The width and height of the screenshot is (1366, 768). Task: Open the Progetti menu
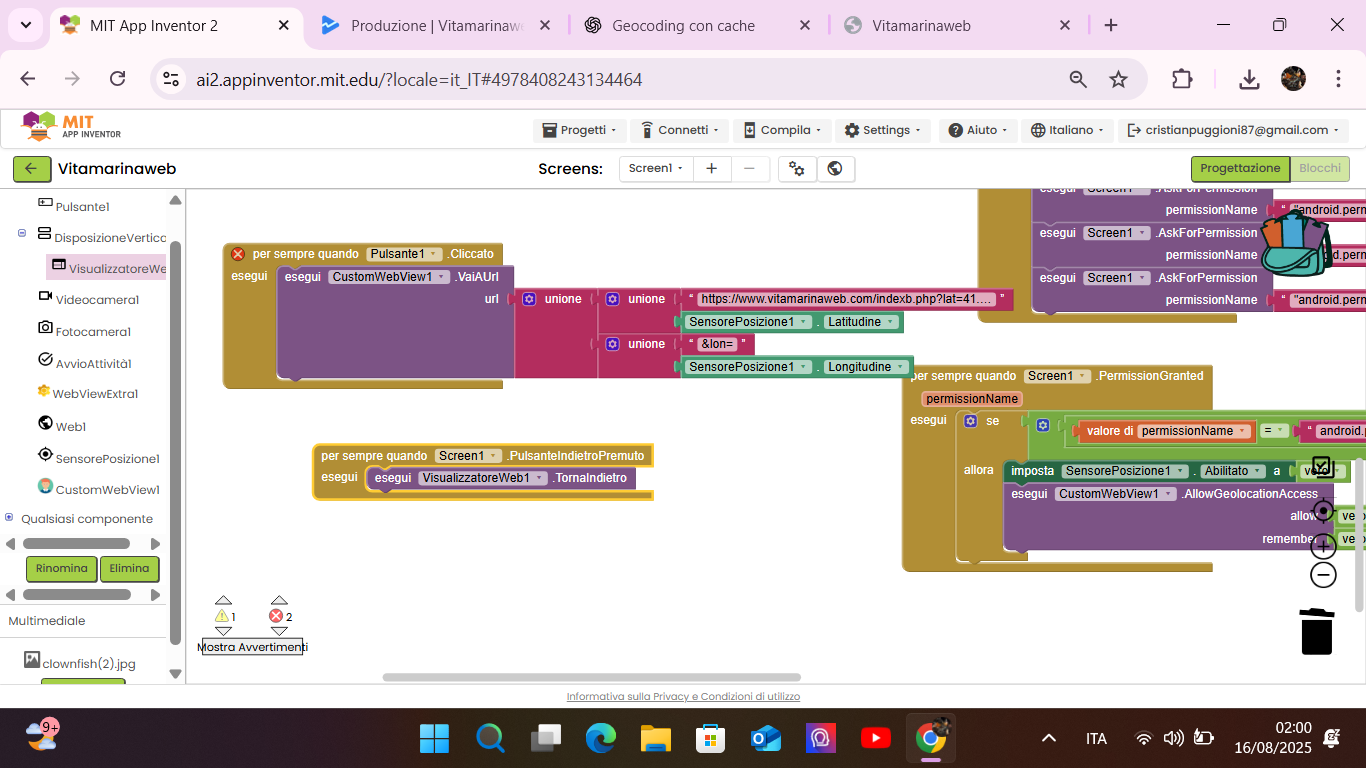point(580,130)
